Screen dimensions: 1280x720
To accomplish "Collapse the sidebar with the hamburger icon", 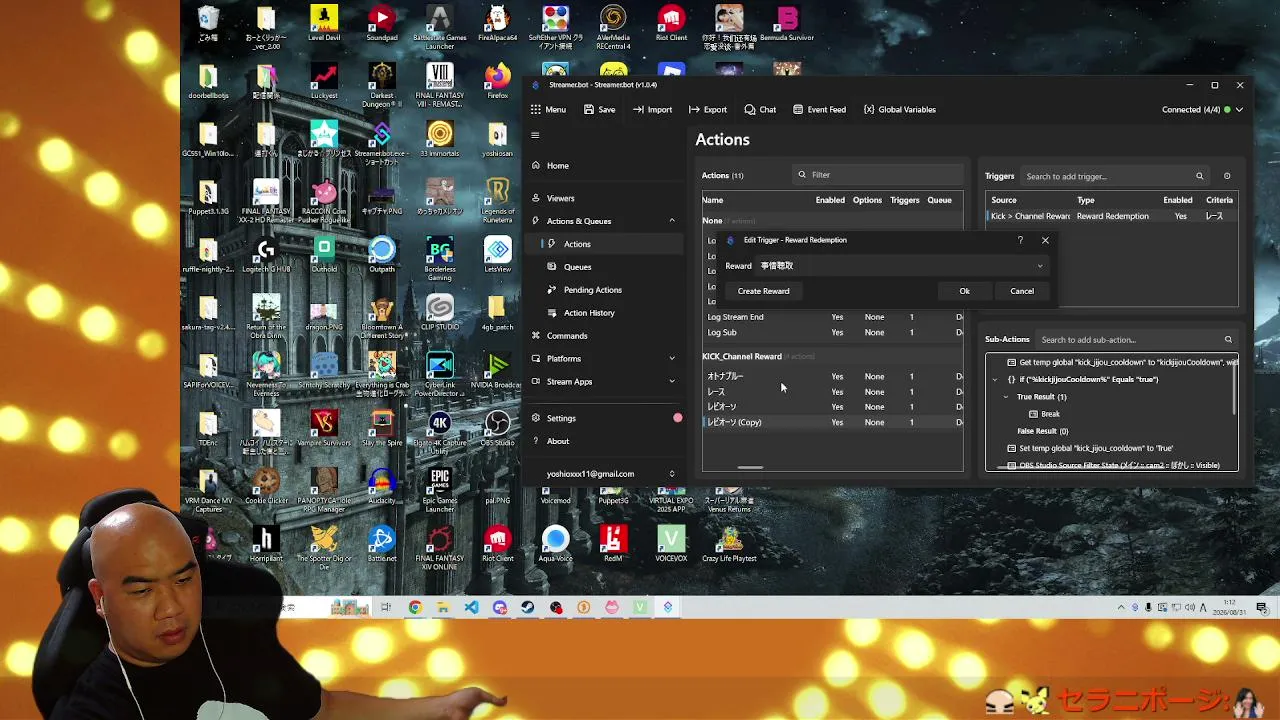I will tap(535, 135).
